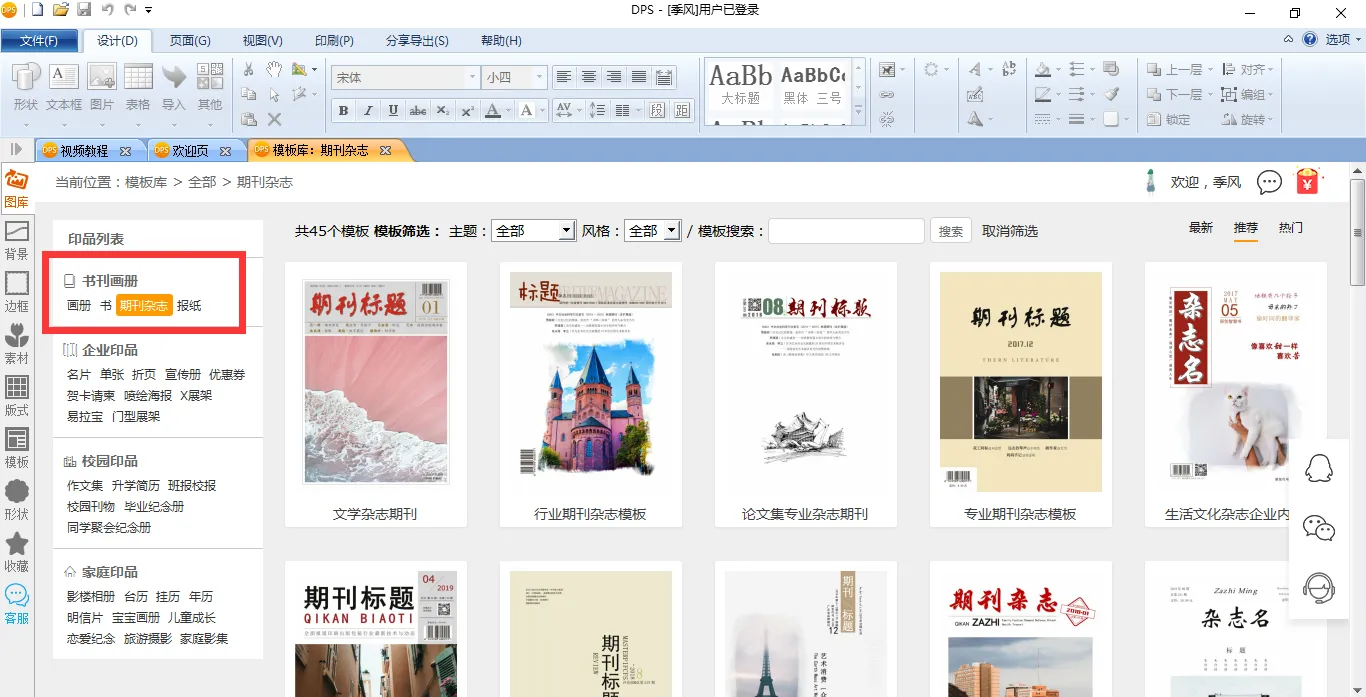
Task: Click the font color A swatch
Action: (x=492, y=111)
